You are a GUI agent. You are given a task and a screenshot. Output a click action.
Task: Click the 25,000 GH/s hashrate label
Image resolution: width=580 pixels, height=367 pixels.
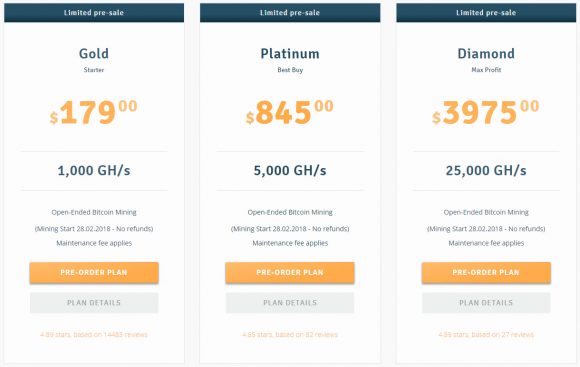point(486,171)
